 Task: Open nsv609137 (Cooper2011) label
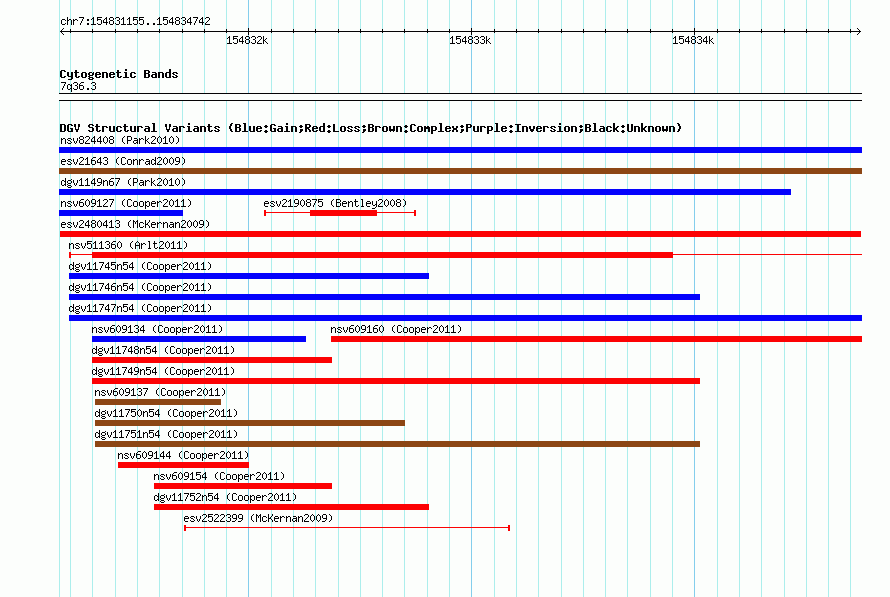[160, 392]
